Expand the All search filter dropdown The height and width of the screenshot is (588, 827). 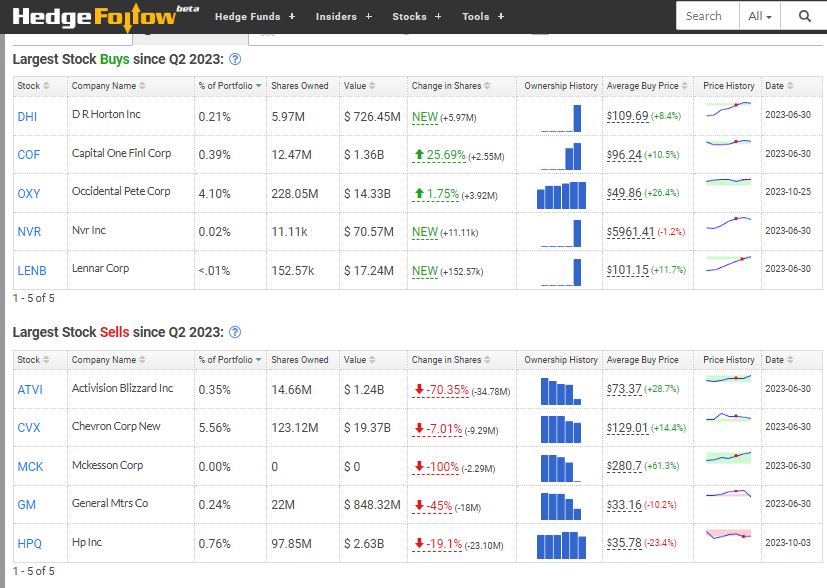coord(759,16)
